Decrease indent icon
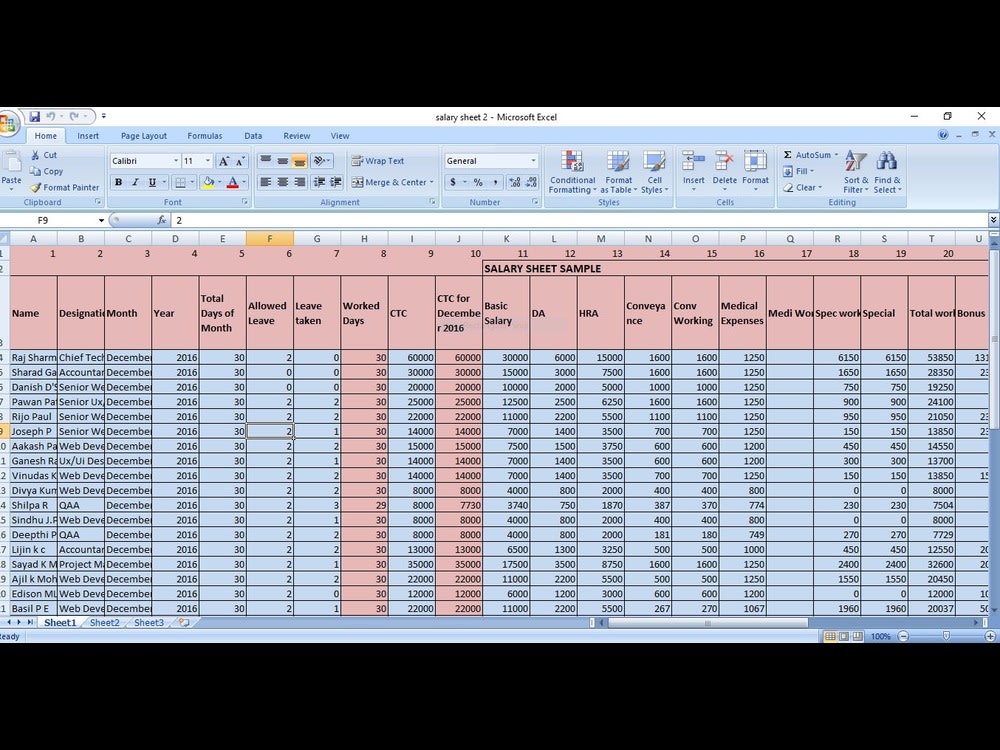The image size is (1000, 750). coord(320,182)
